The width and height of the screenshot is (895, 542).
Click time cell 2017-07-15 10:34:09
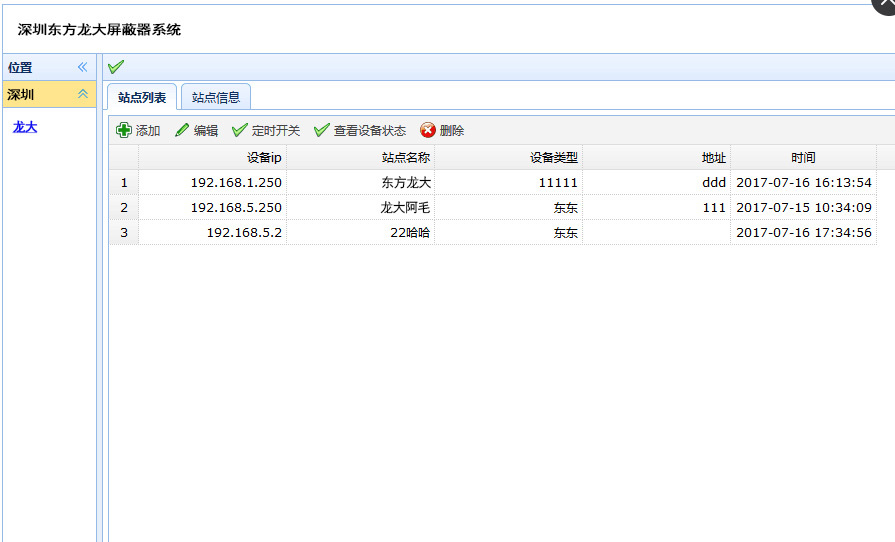coord(804,208)
